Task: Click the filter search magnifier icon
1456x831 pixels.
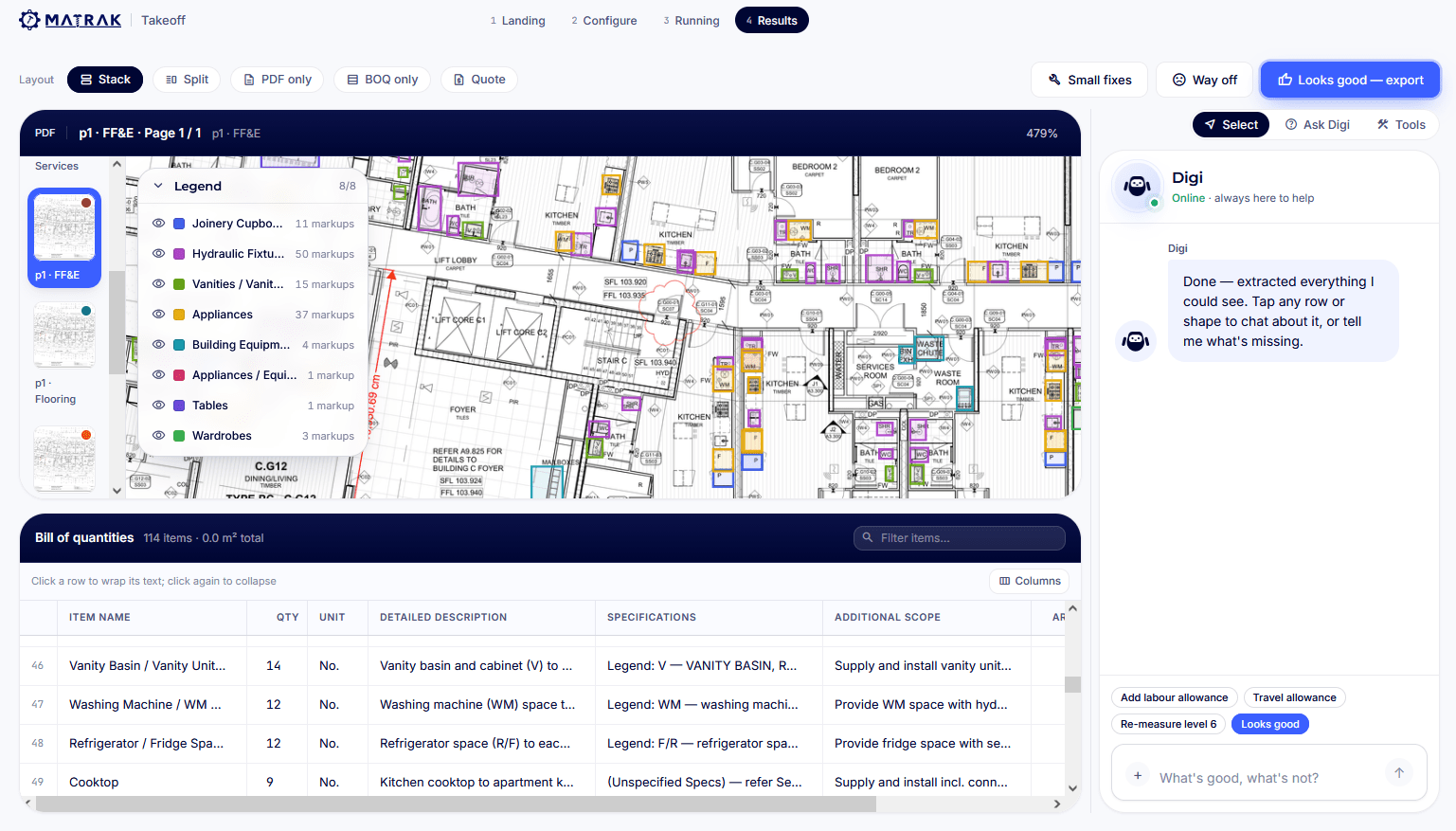Action: click(867, 538)
